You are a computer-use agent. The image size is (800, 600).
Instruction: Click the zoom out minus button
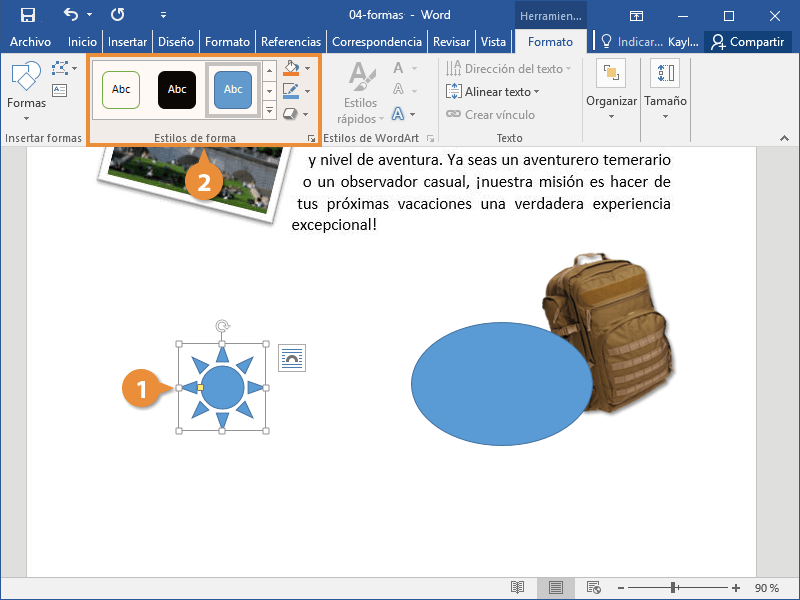coord(621,588)
